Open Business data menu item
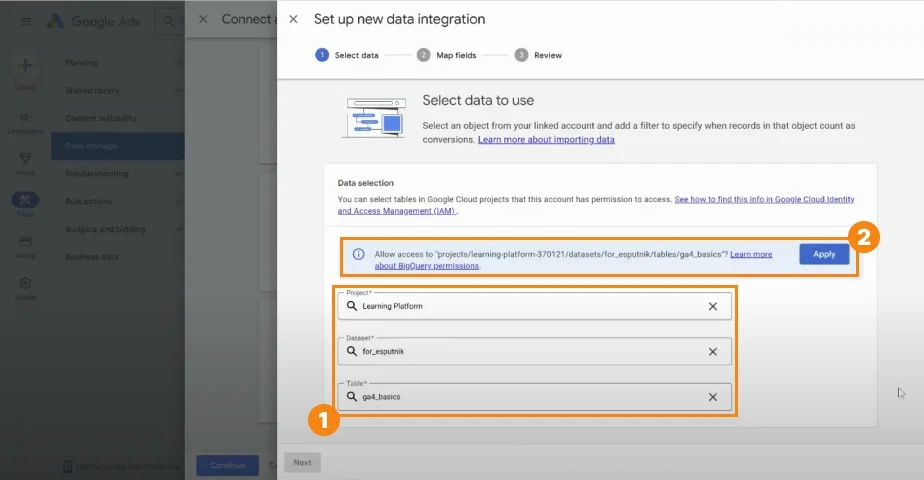This screenshot has height=480, width=924. (x=92, y=257)
